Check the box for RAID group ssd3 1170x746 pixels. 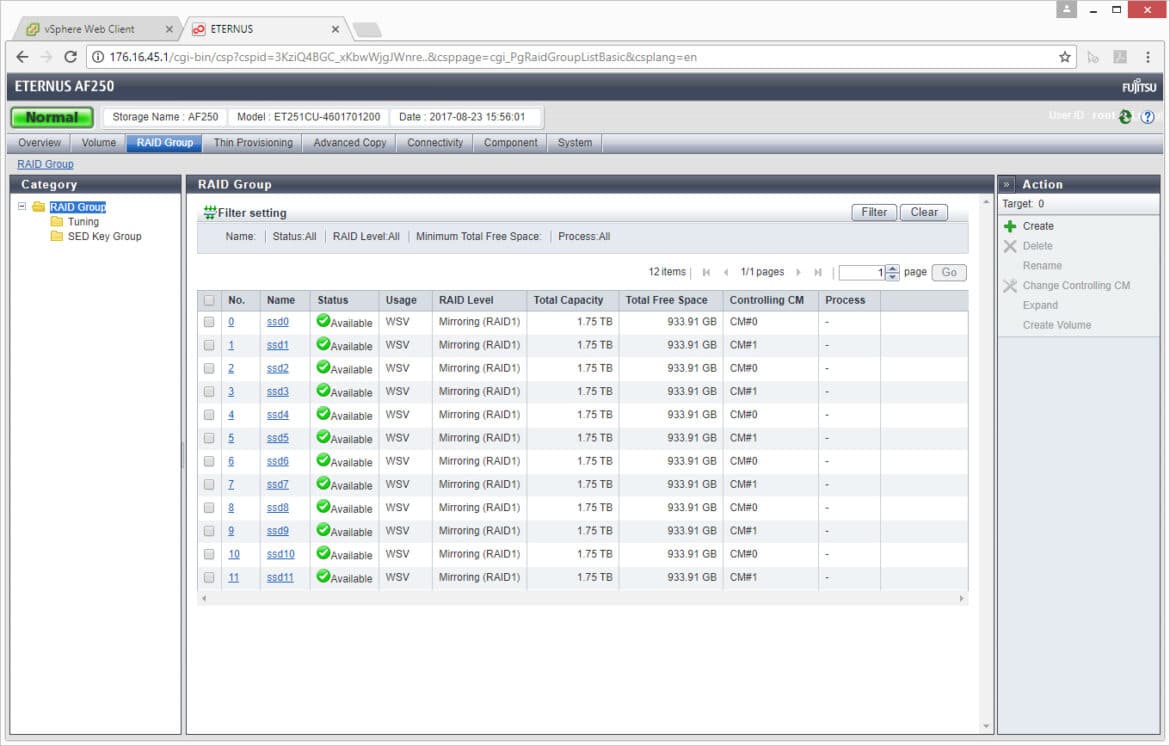(x=209, y=392)
